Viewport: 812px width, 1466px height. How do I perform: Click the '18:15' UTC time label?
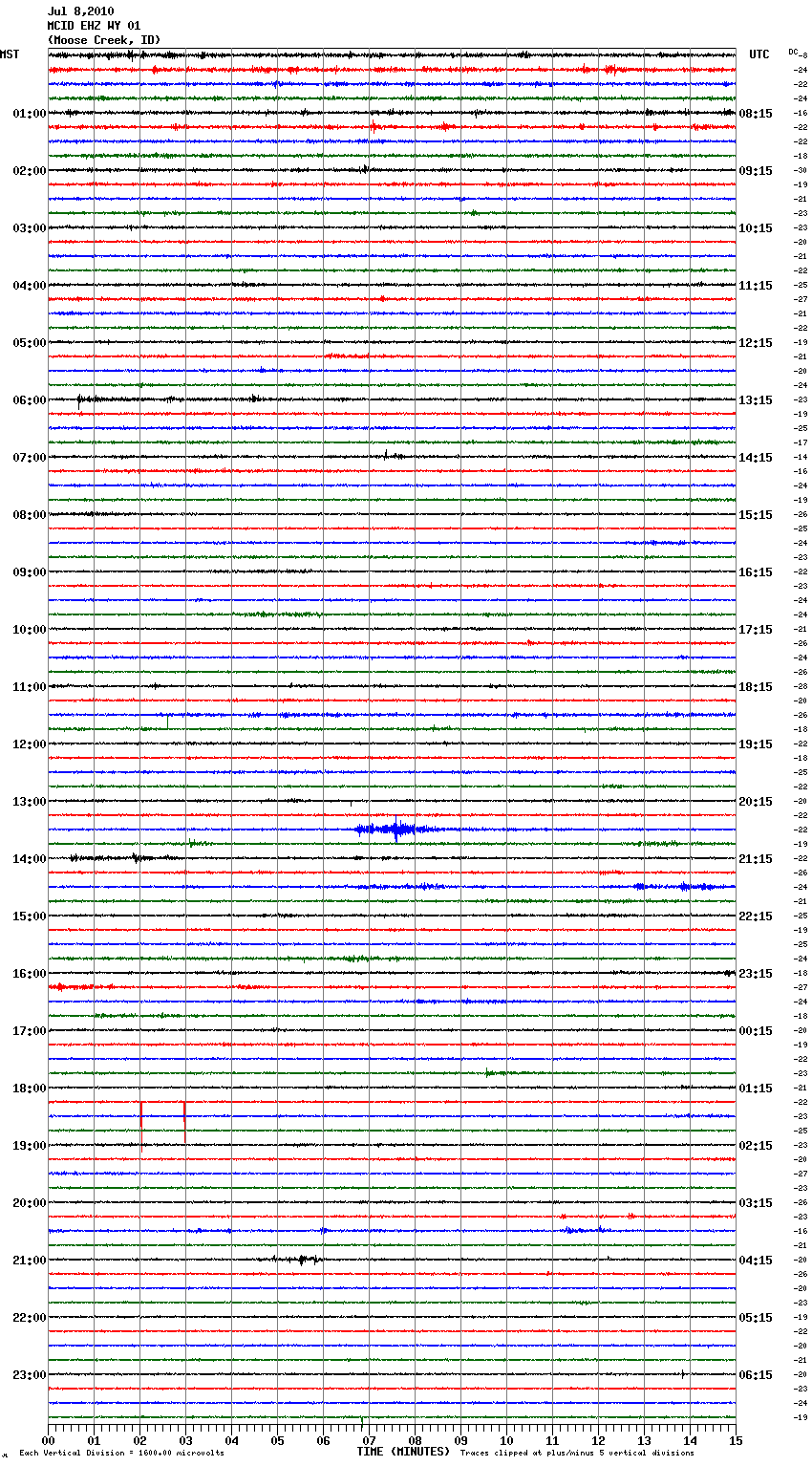[756, 687]
